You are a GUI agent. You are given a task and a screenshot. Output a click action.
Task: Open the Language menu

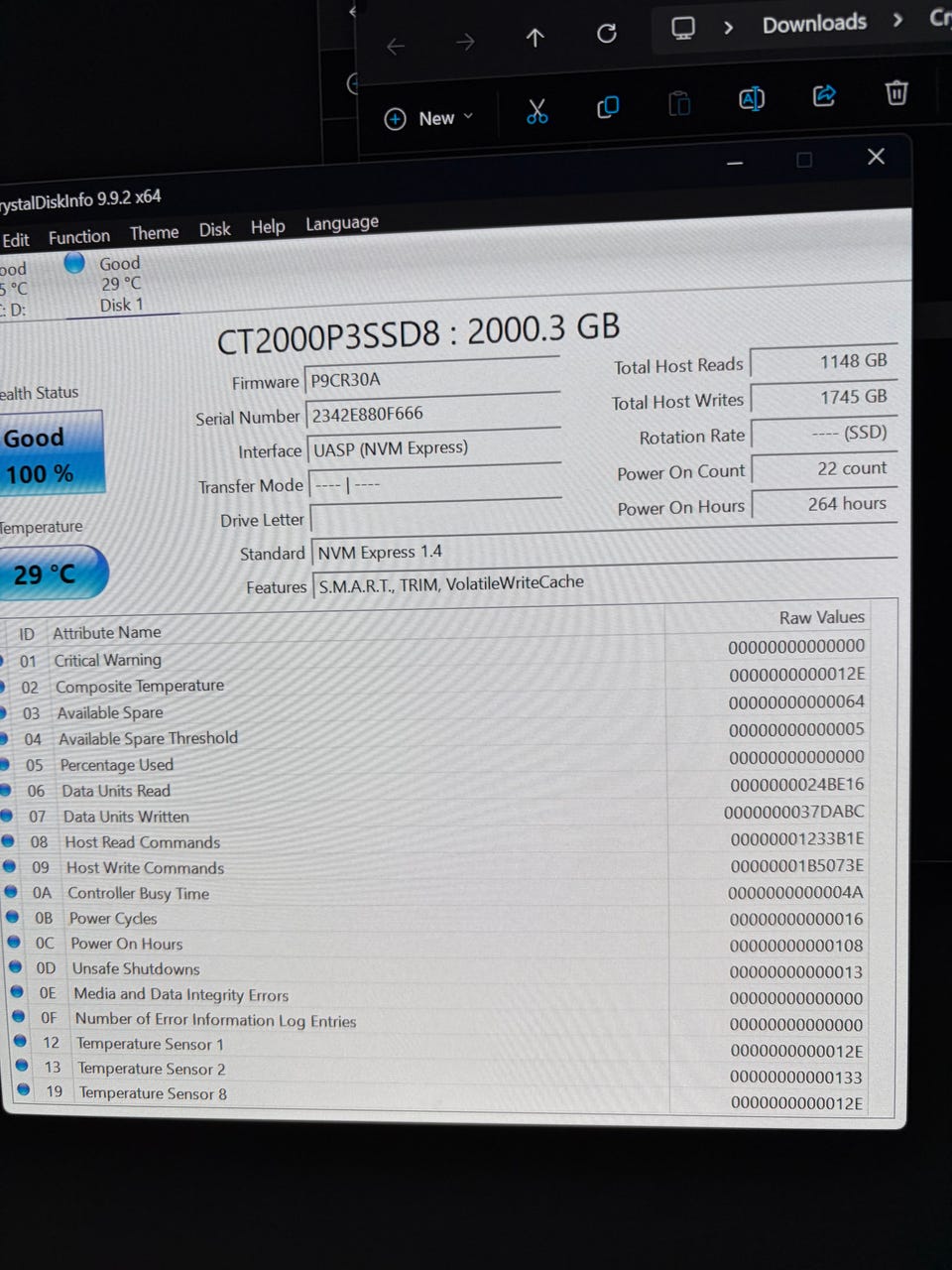coord(342,223)
